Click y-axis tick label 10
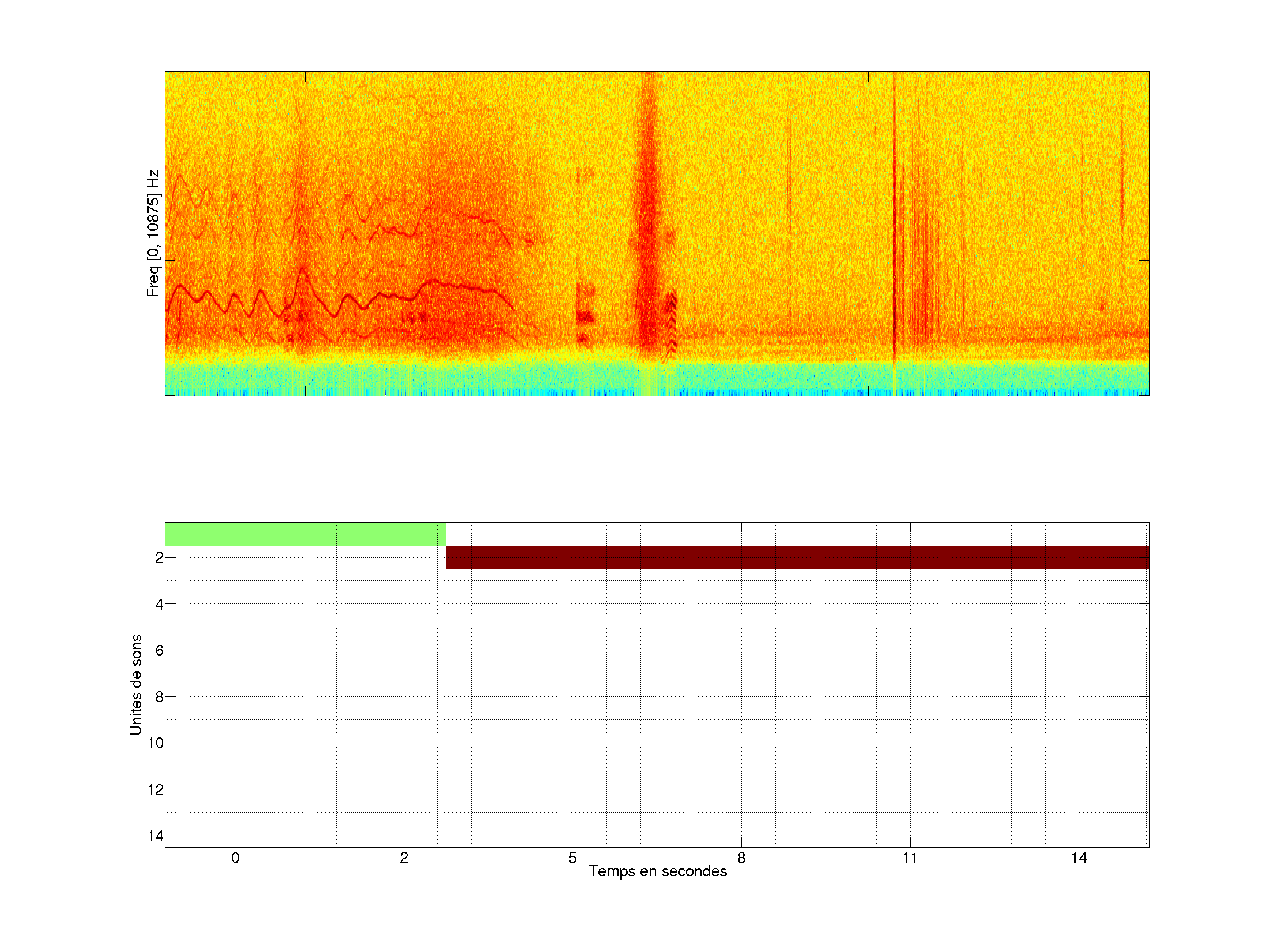Viewport: 1270px width, 952px height. click(156, 743)
